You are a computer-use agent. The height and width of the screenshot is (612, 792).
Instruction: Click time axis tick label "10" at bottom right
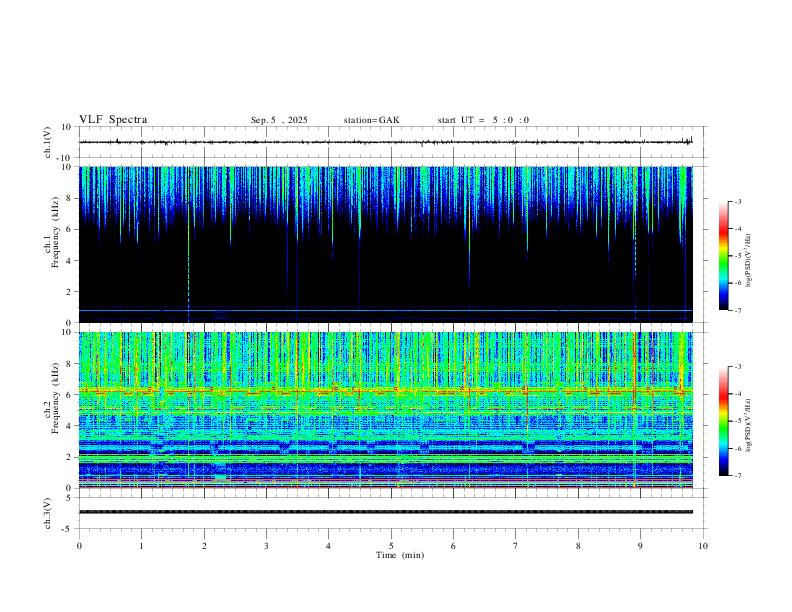703,546
